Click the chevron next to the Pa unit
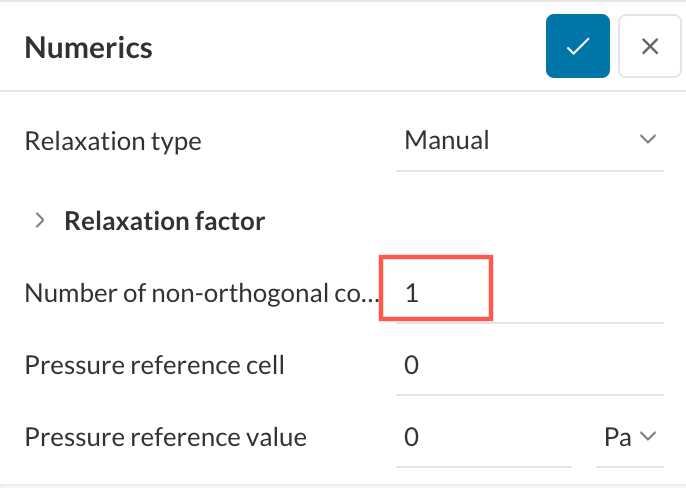Image resolution: width=686 pixels, height=488 pixels. coord(647,436)
